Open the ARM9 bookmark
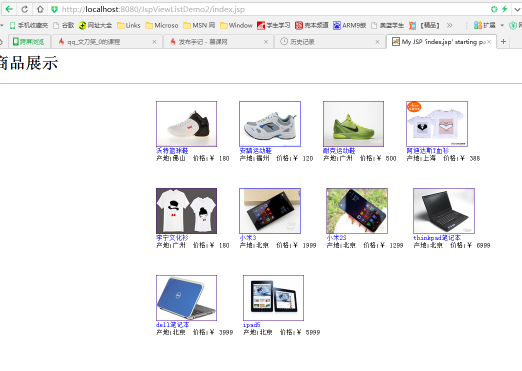522x371 pixels. (349, 25)
